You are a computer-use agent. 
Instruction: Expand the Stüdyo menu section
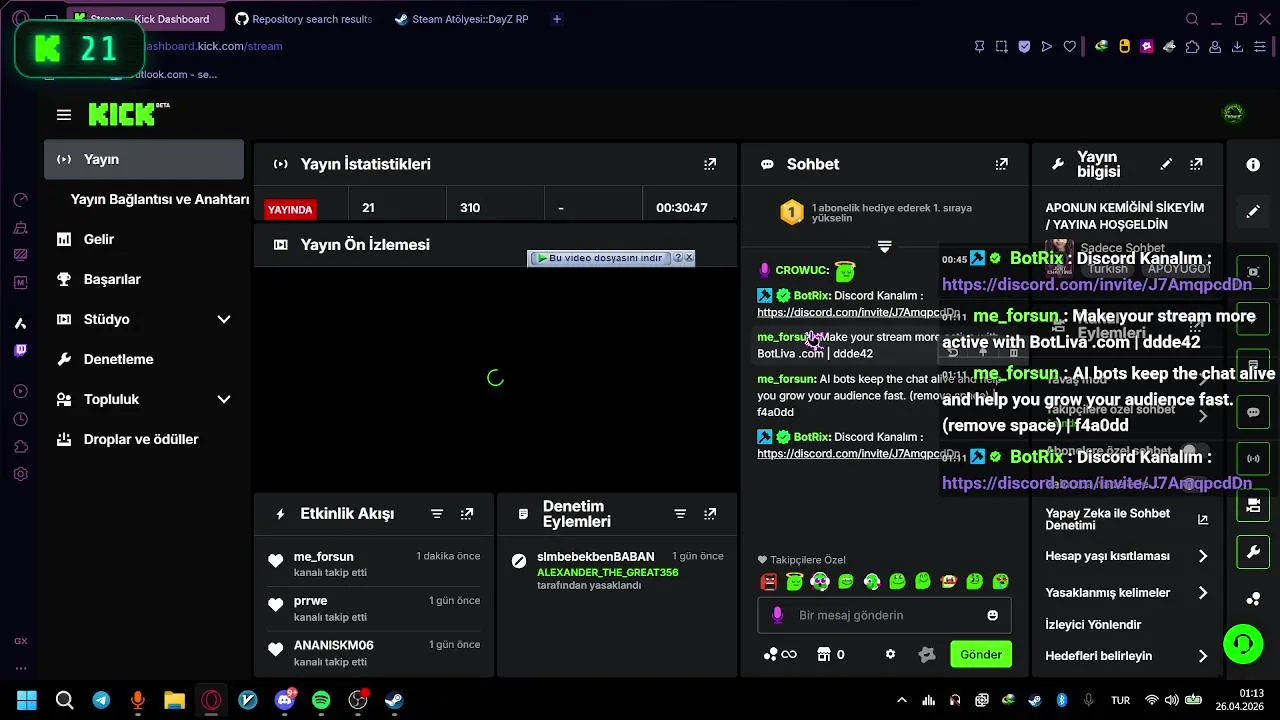pyautogui.click(x=224, y=319)
